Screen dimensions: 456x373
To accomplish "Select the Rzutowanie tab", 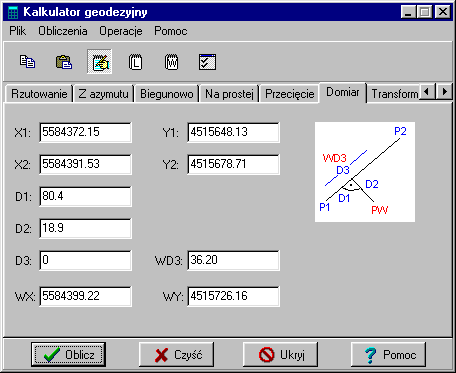I will tap(39, 94).
